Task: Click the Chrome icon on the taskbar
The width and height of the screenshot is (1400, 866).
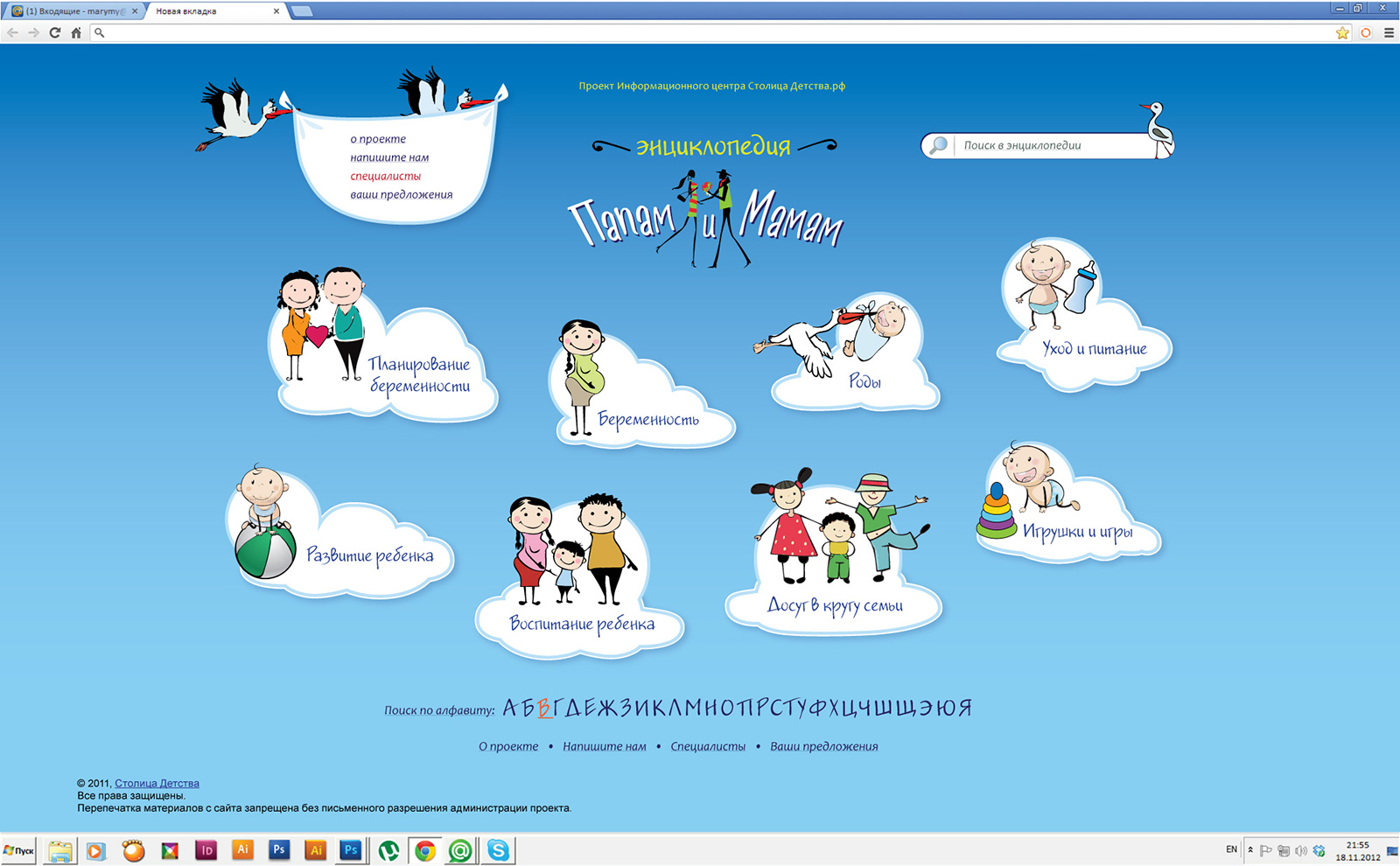Action: click(x=425, y=850)
